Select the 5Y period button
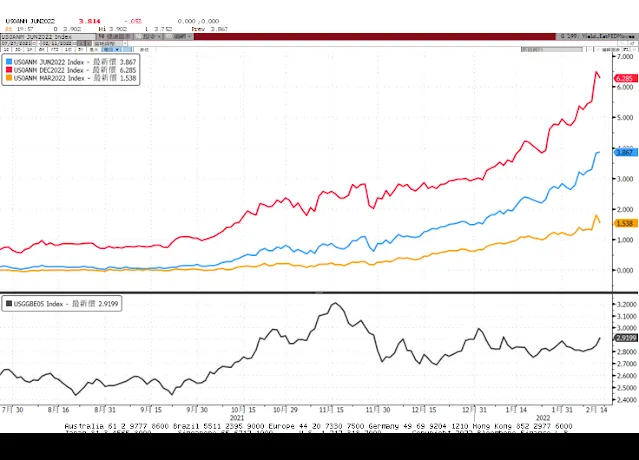 pos(80,49)
